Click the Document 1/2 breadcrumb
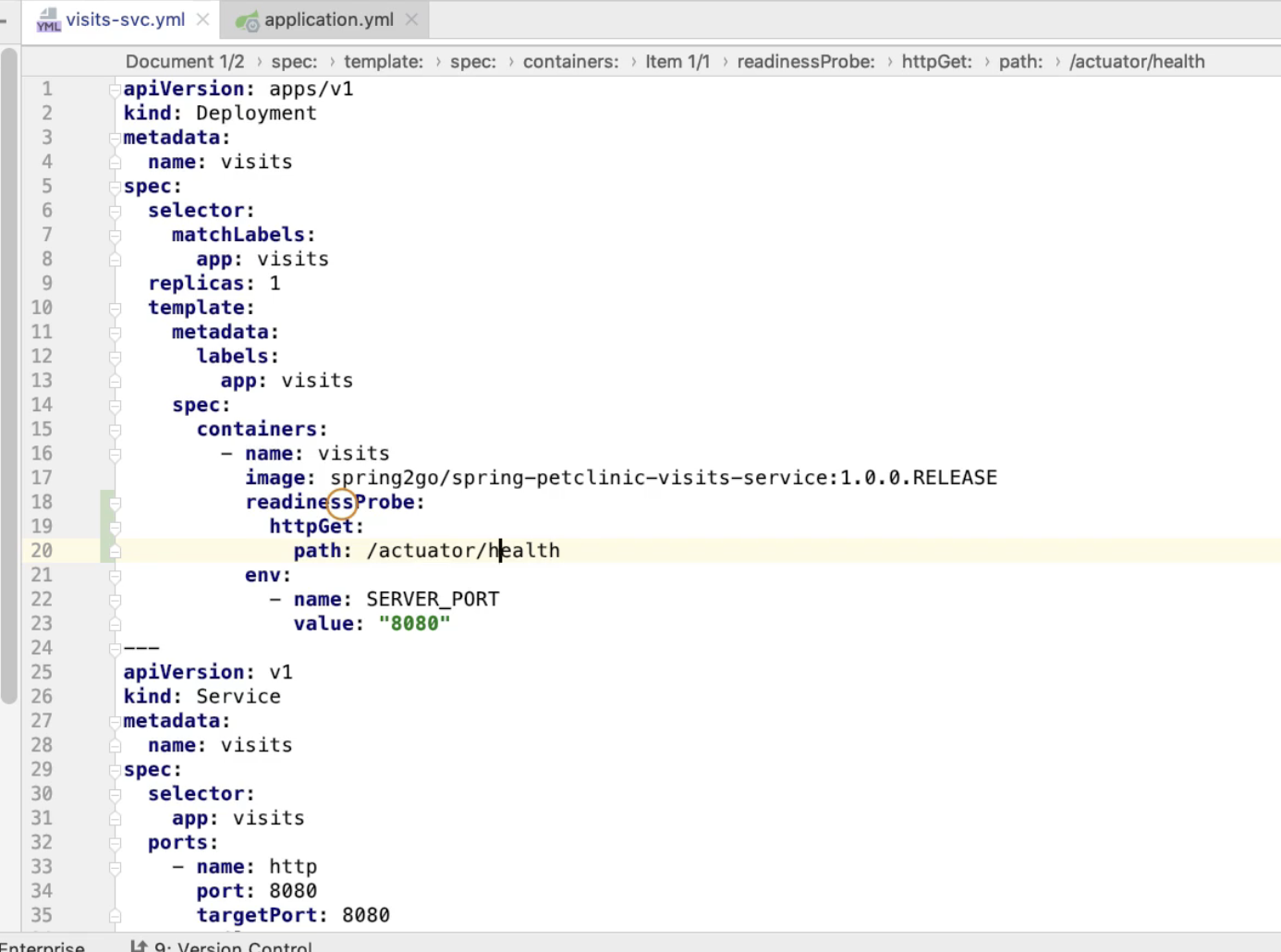The image size is (1281, 952). tap(185, 62)
